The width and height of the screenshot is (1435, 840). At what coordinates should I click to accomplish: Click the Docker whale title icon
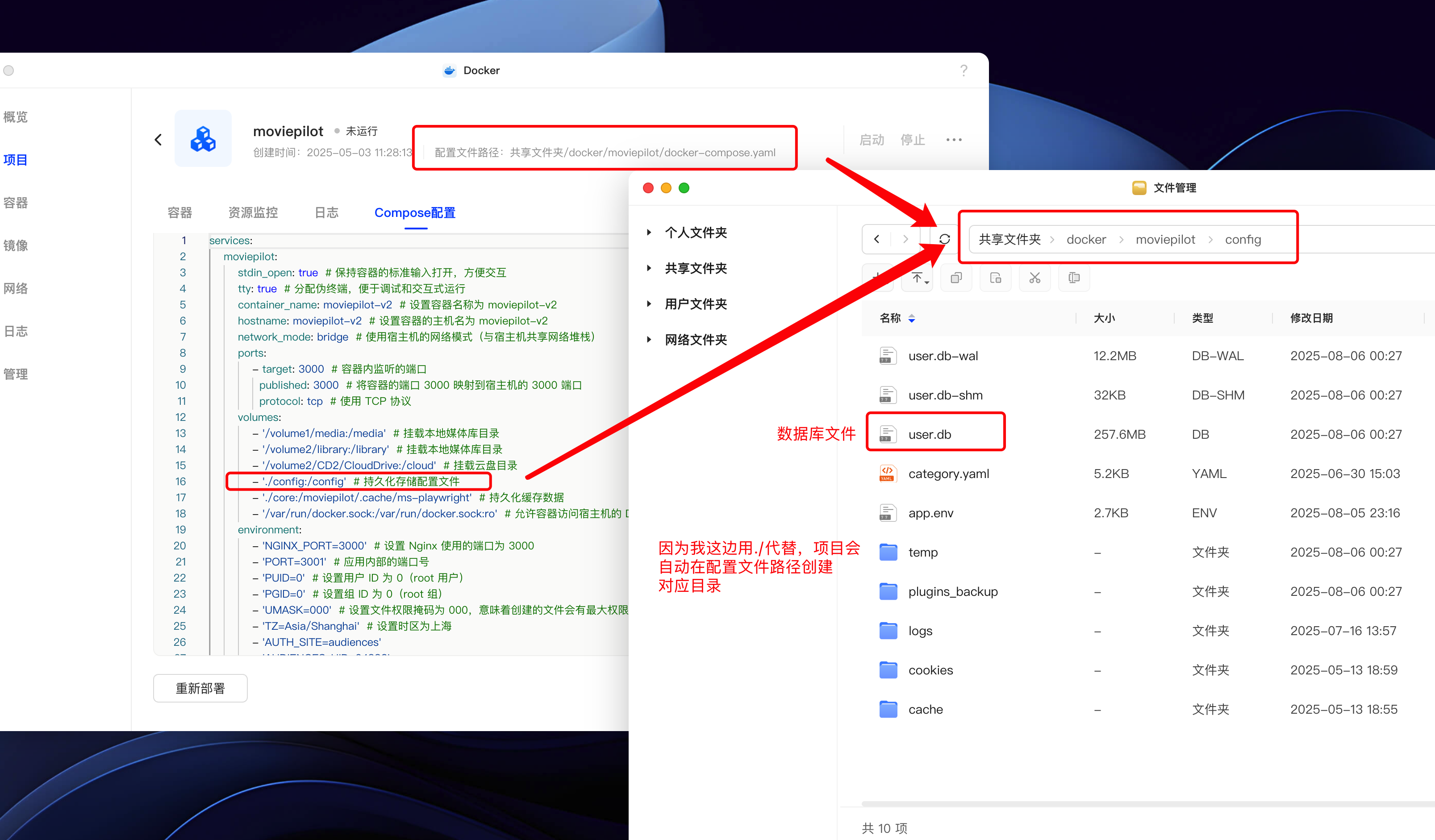[449, 71]
